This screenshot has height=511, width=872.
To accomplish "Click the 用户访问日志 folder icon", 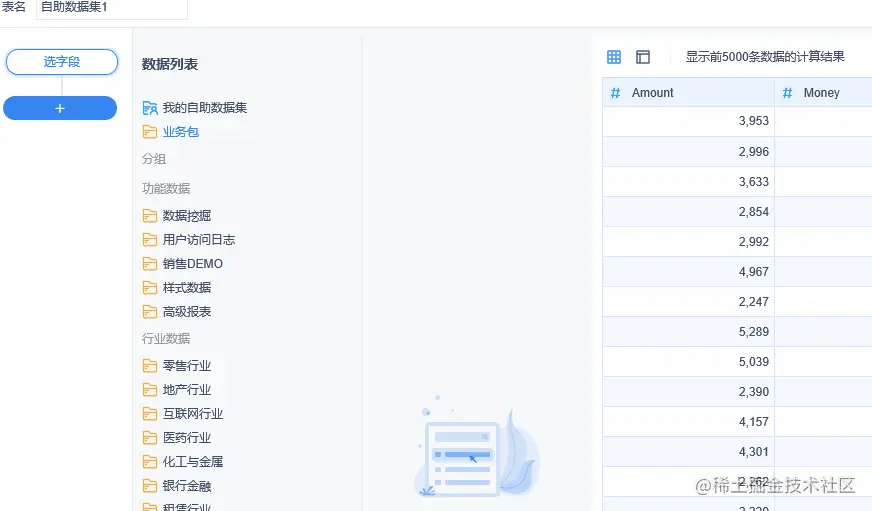I will (x=150, y=240).
